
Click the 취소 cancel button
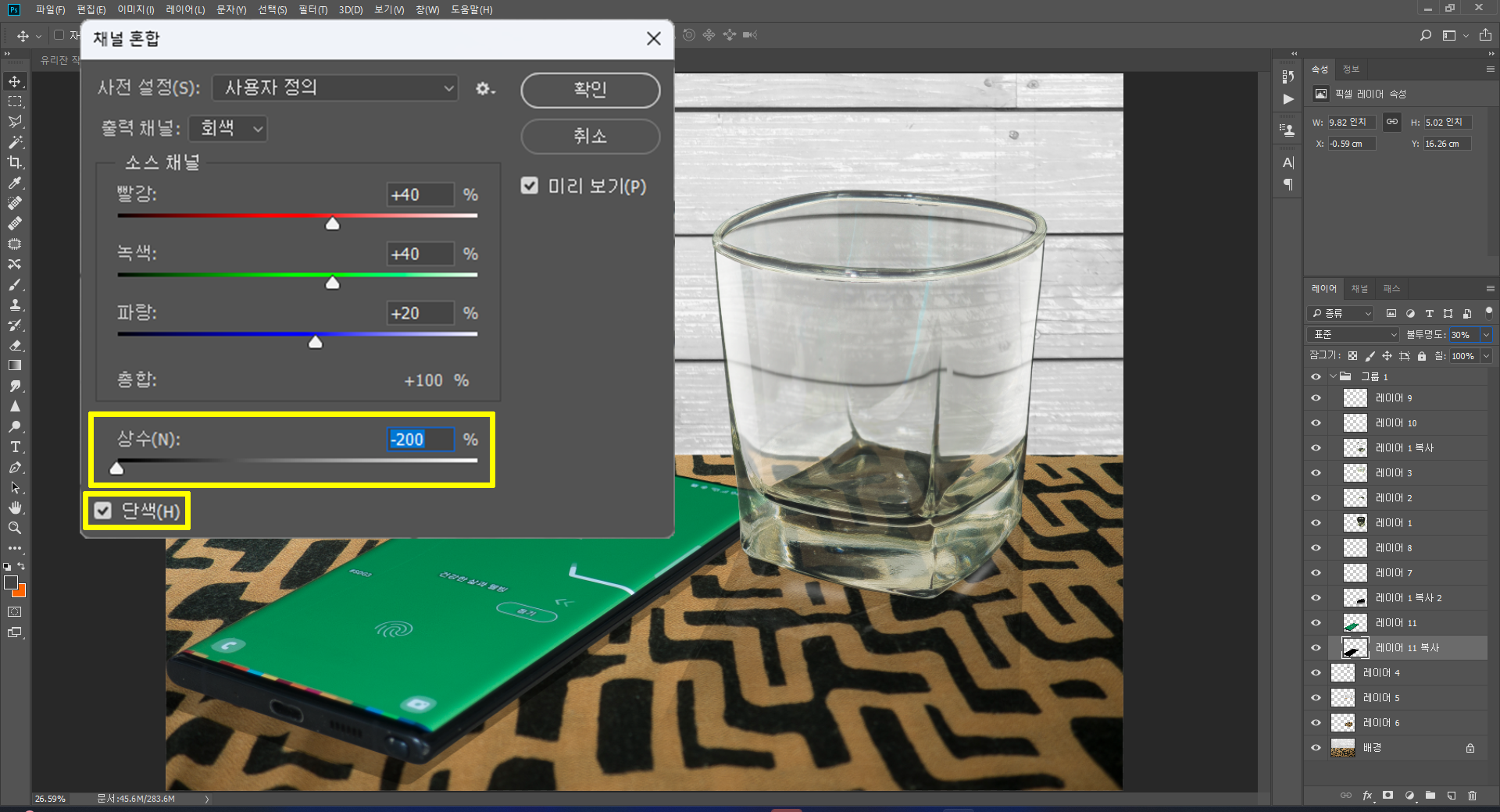click(x=590, y=137)
